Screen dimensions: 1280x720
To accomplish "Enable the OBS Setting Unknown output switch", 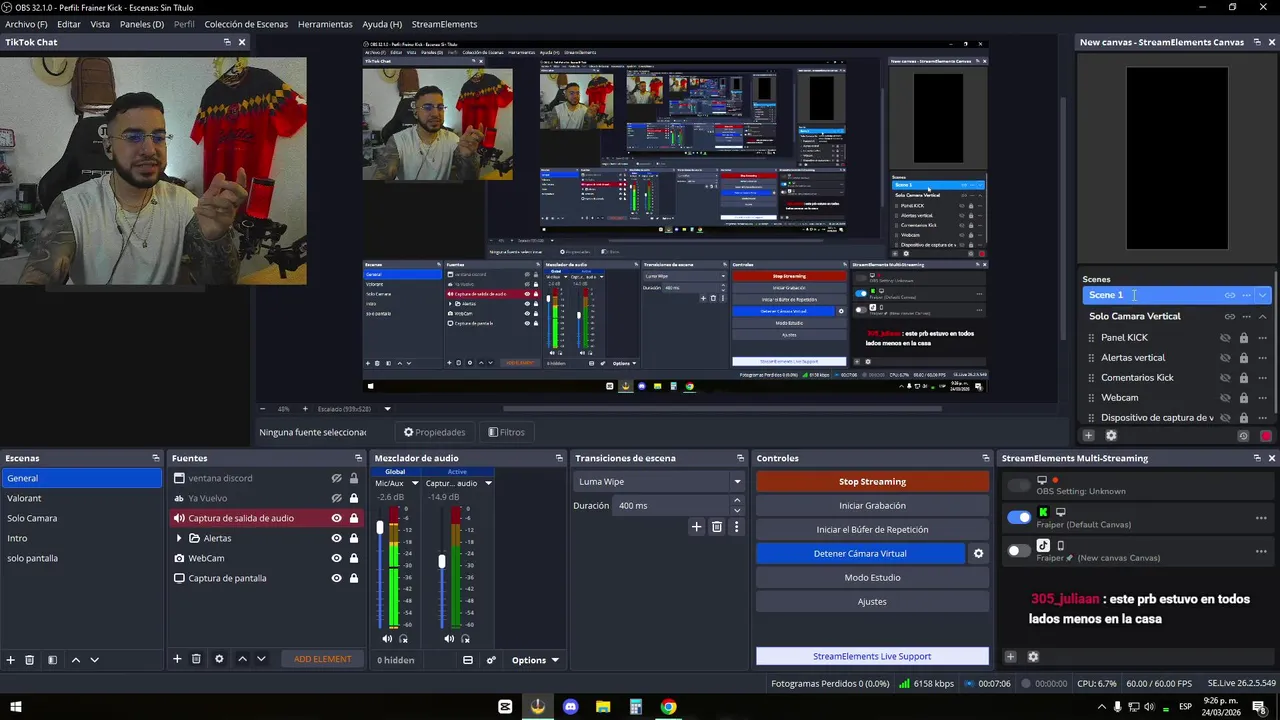I will click(1019, 486).
